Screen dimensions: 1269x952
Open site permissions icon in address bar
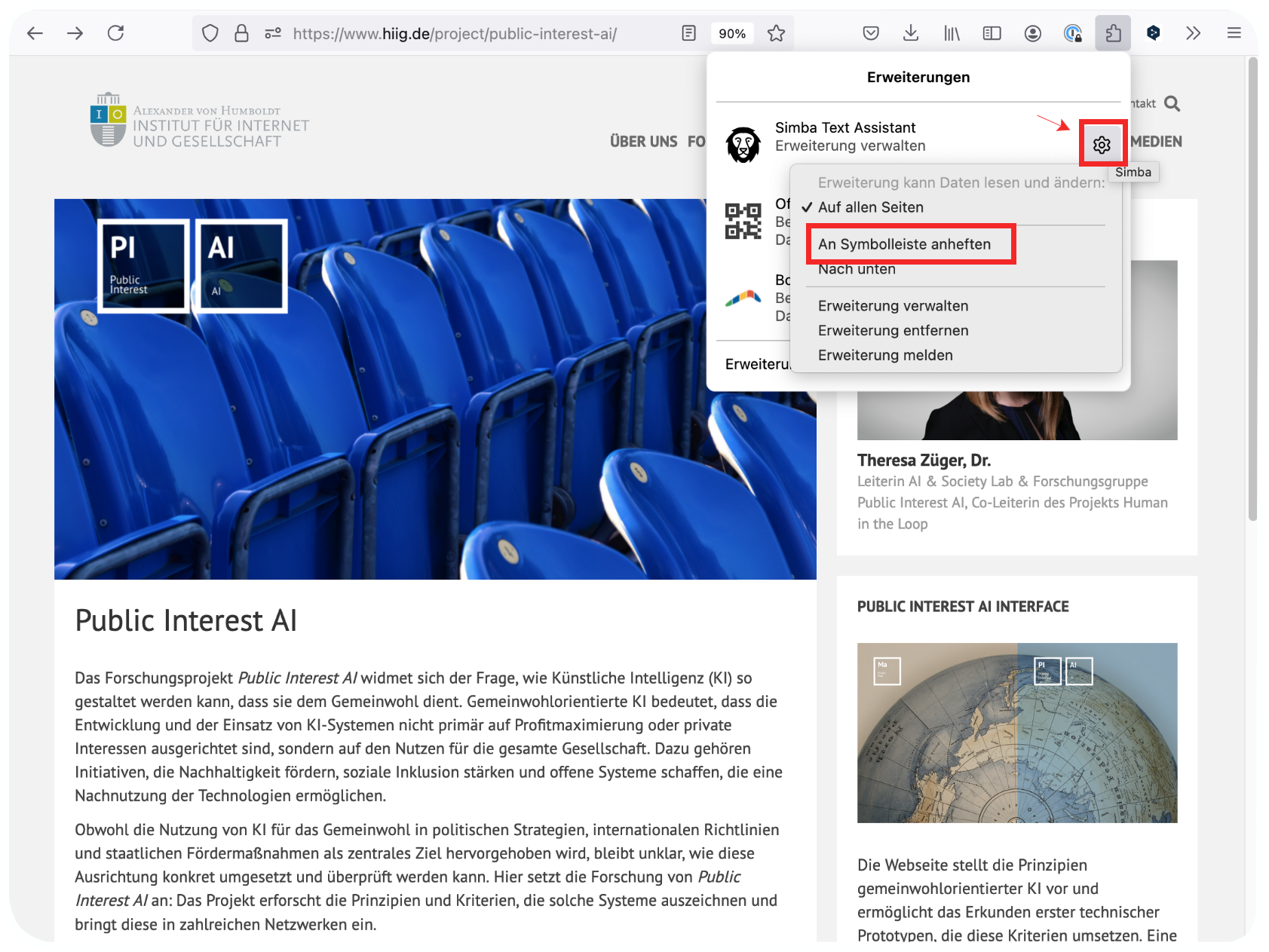(x=273, y=33)
